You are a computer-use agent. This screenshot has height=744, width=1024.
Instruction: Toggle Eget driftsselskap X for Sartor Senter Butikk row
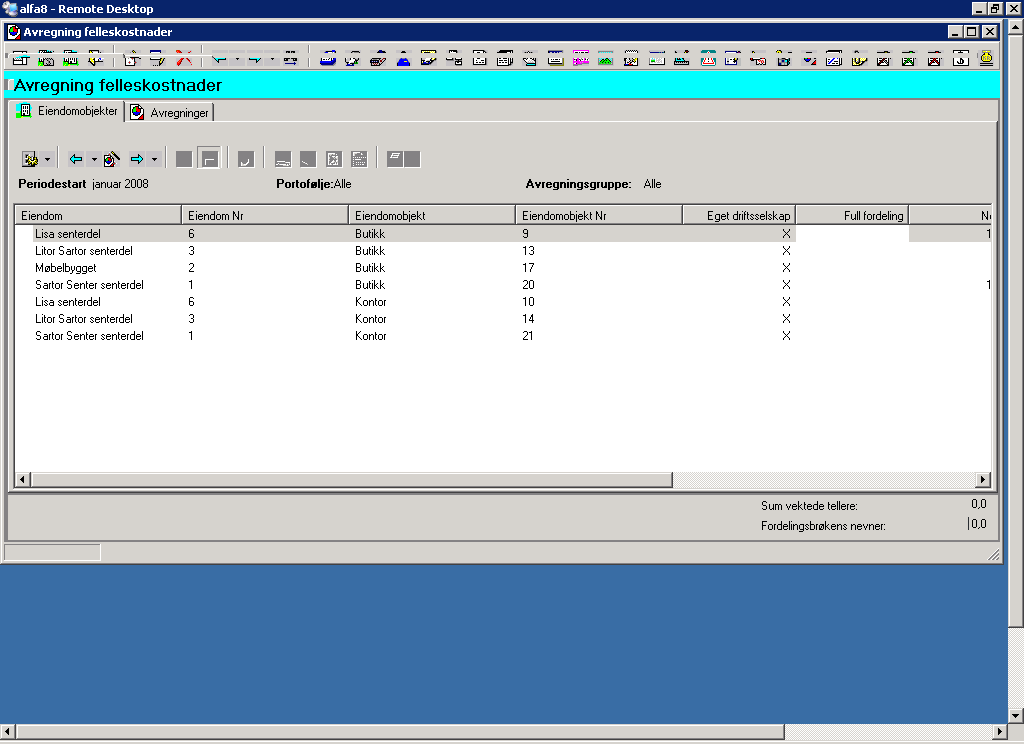(x=786, y=285)
